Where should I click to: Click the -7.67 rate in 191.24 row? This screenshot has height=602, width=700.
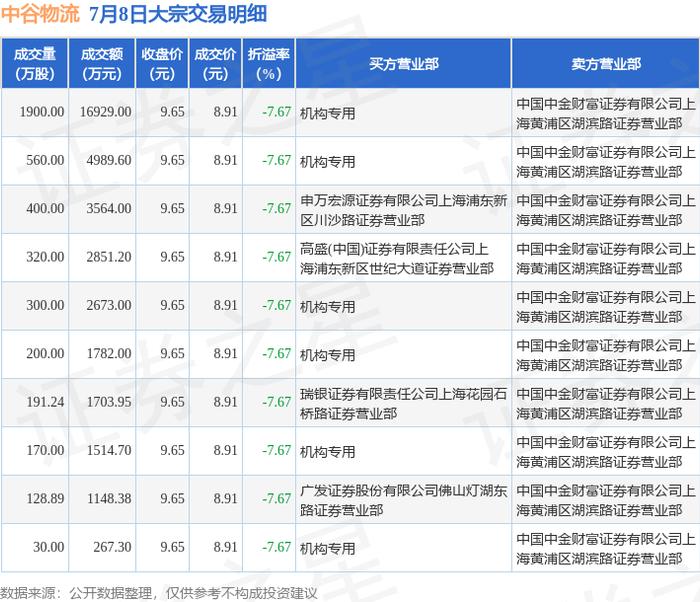[276, 402]
